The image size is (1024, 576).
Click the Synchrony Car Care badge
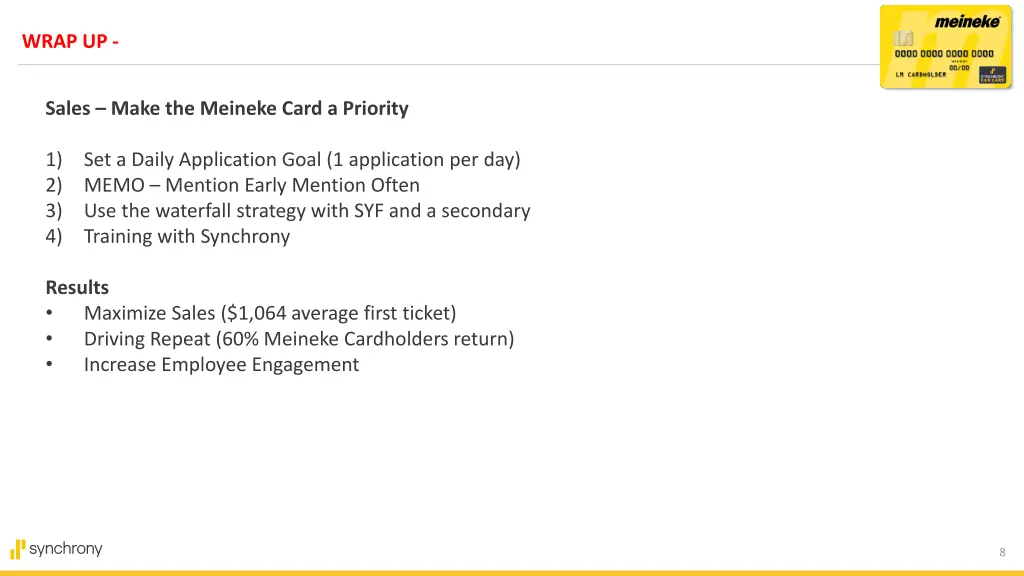(992, 75)
